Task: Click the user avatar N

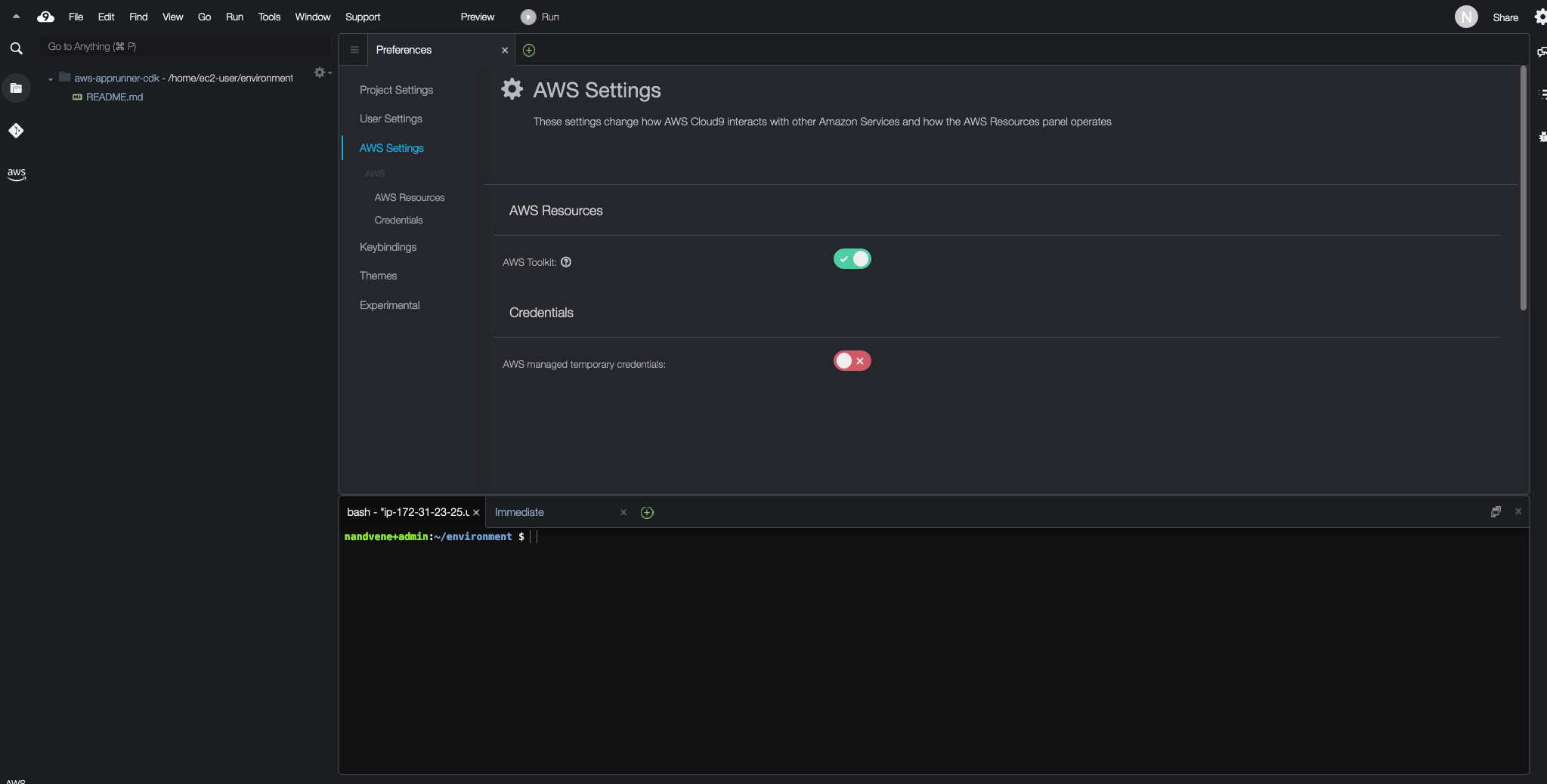Action: pos(1466,17)
